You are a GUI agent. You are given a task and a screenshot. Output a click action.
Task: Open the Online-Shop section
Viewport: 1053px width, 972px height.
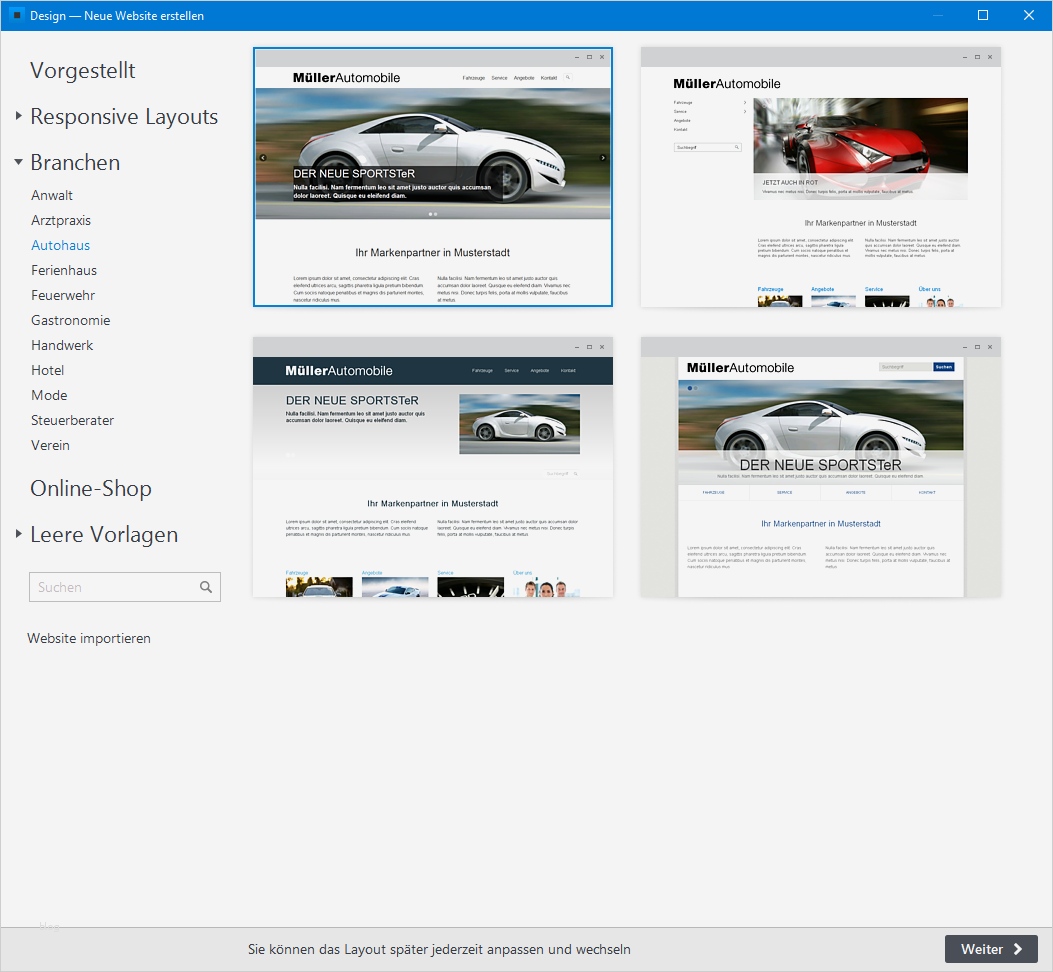pyautogui.click(x=91, y=489)
